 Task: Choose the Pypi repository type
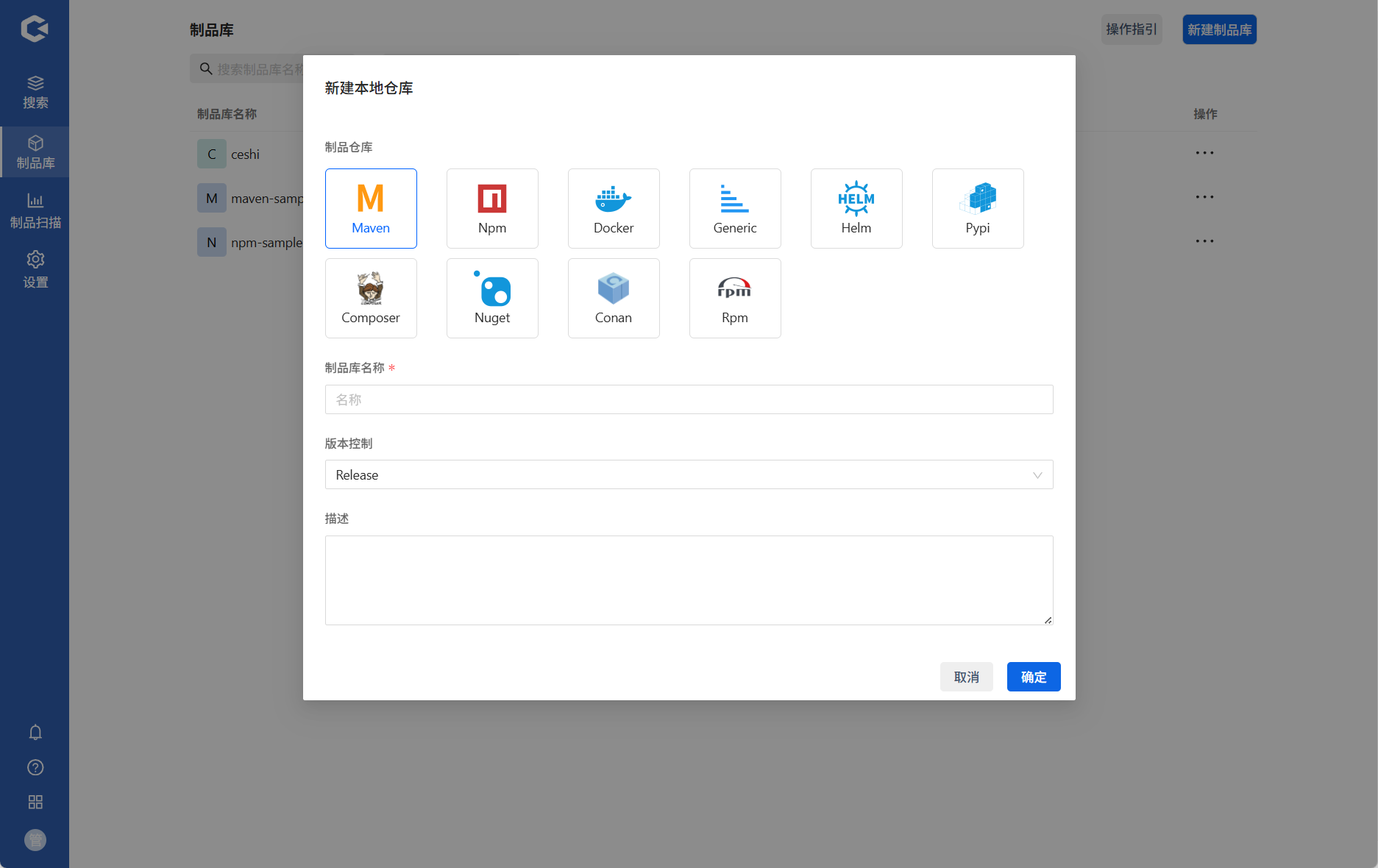[978, 208]
